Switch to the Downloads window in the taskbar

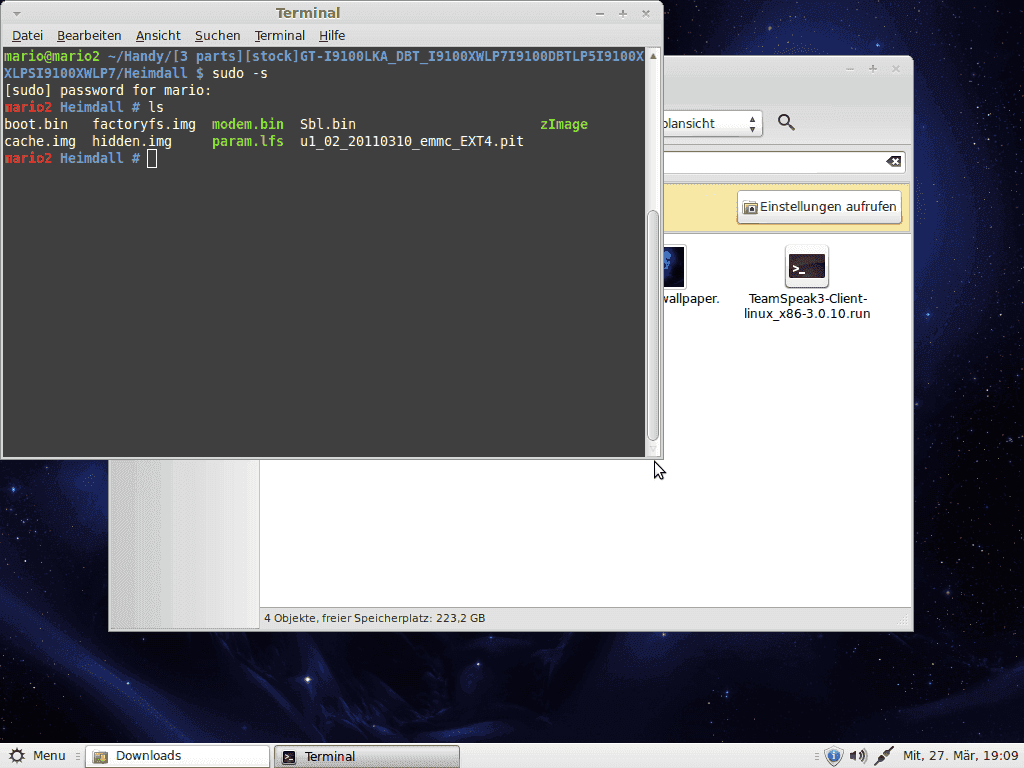coord(177,756)
